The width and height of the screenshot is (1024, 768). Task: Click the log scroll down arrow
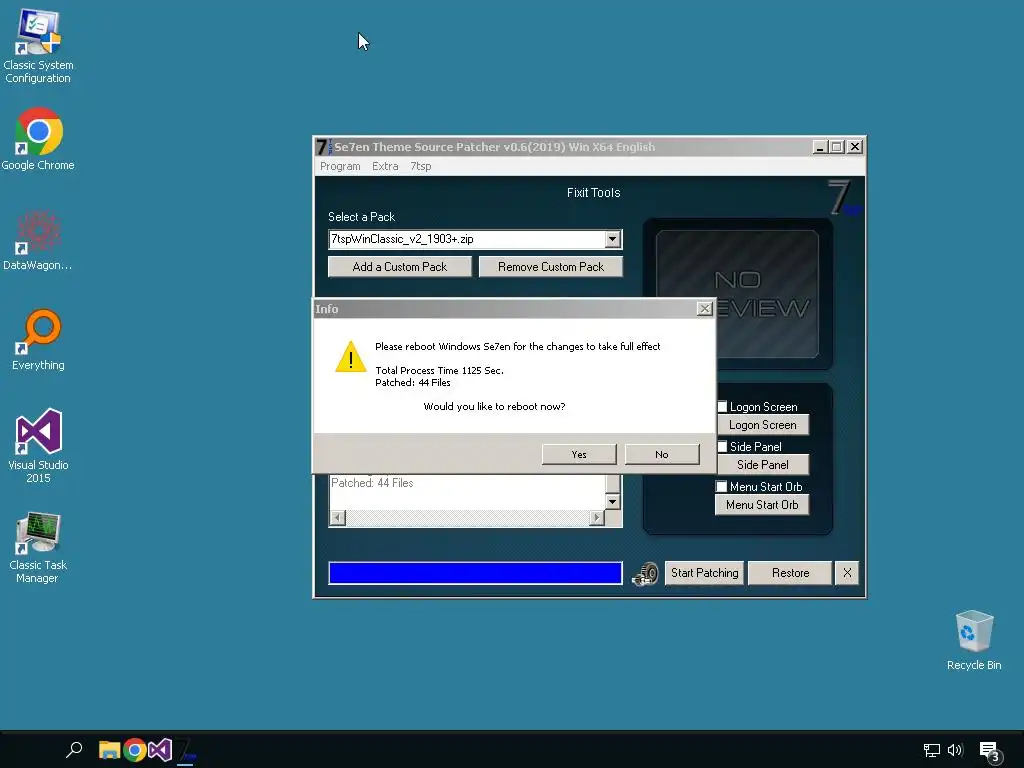pyautogui.click(x=612, y=502)
